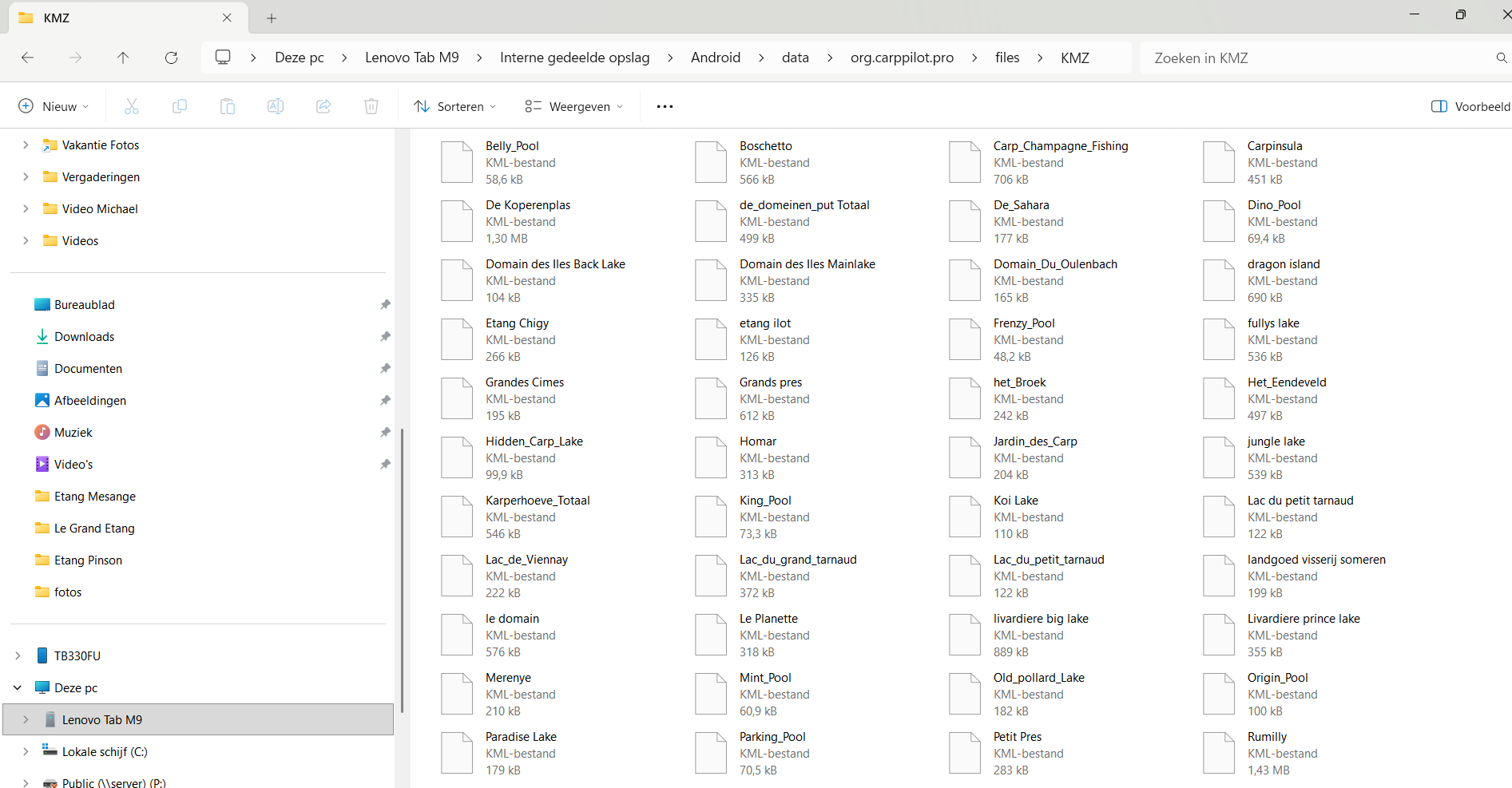1512x788 pixels.
Task: Click the Cut scissors icon
Action: click(132, 106)
